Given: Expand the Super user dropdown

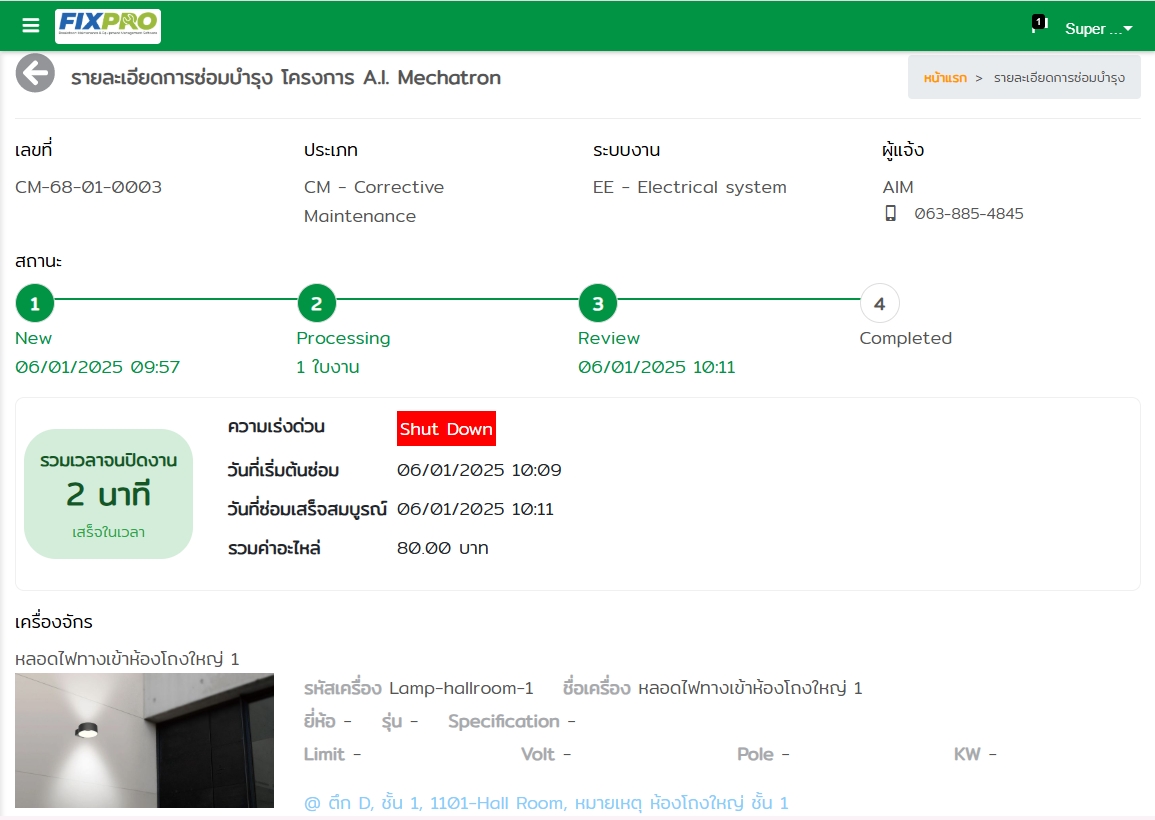Looking at the screenshot, I should 1098,29.
